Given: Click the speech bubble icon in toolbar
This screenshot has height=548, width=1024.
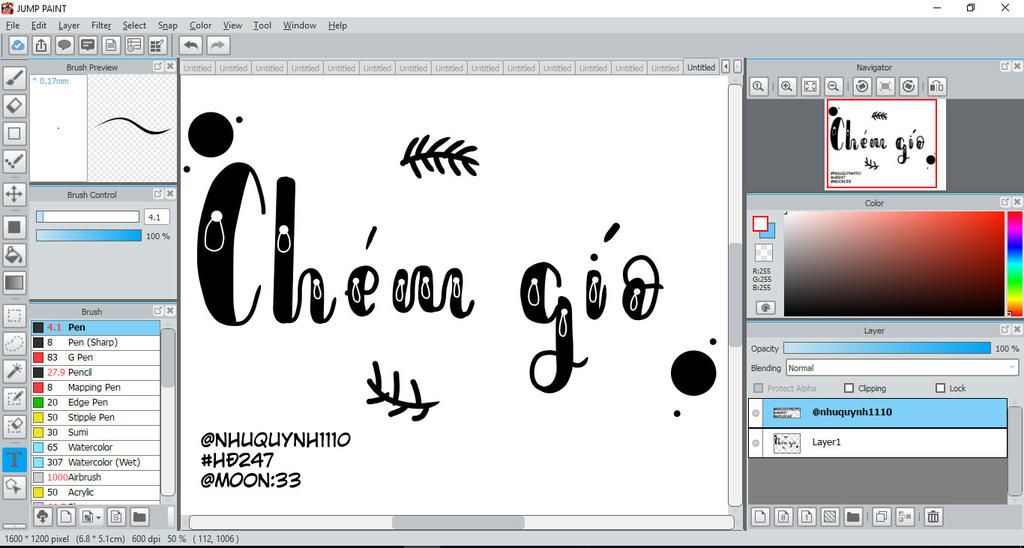Looking at the screenshot, I should click(64, 45).
